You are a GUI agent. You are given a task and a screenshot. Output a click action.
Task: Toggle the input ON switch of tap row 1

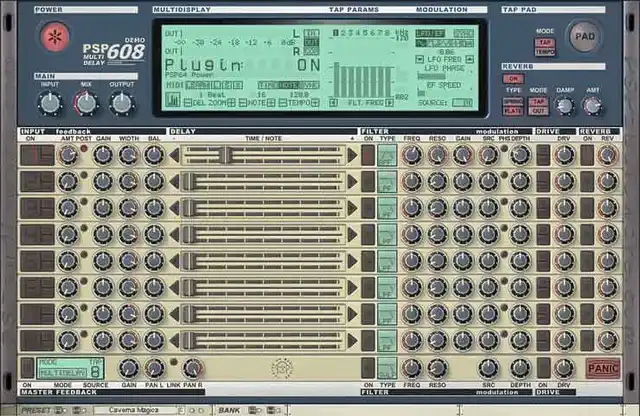pos(37,155)
